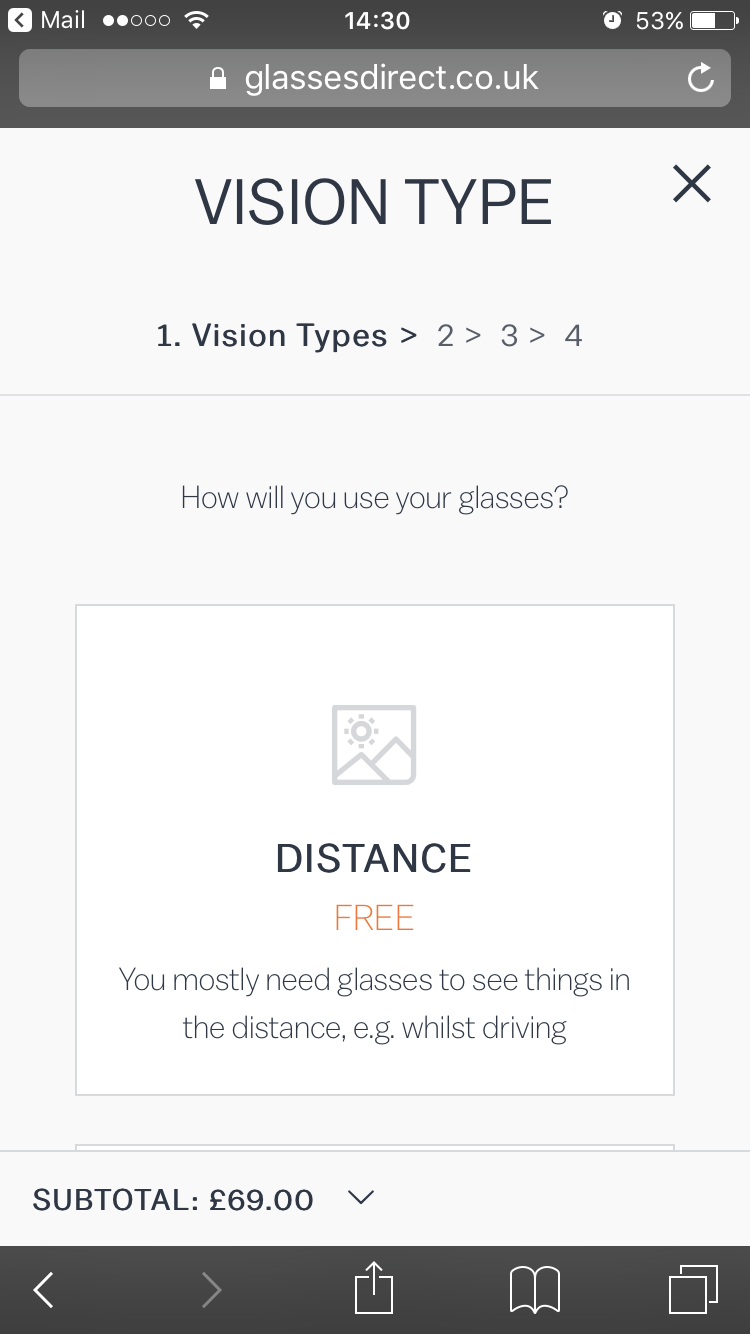Viewport: 750px width, 1334px height.
Task: Tap Safari back arrow
Action: pyautogui.click(x=43, y=1290)
